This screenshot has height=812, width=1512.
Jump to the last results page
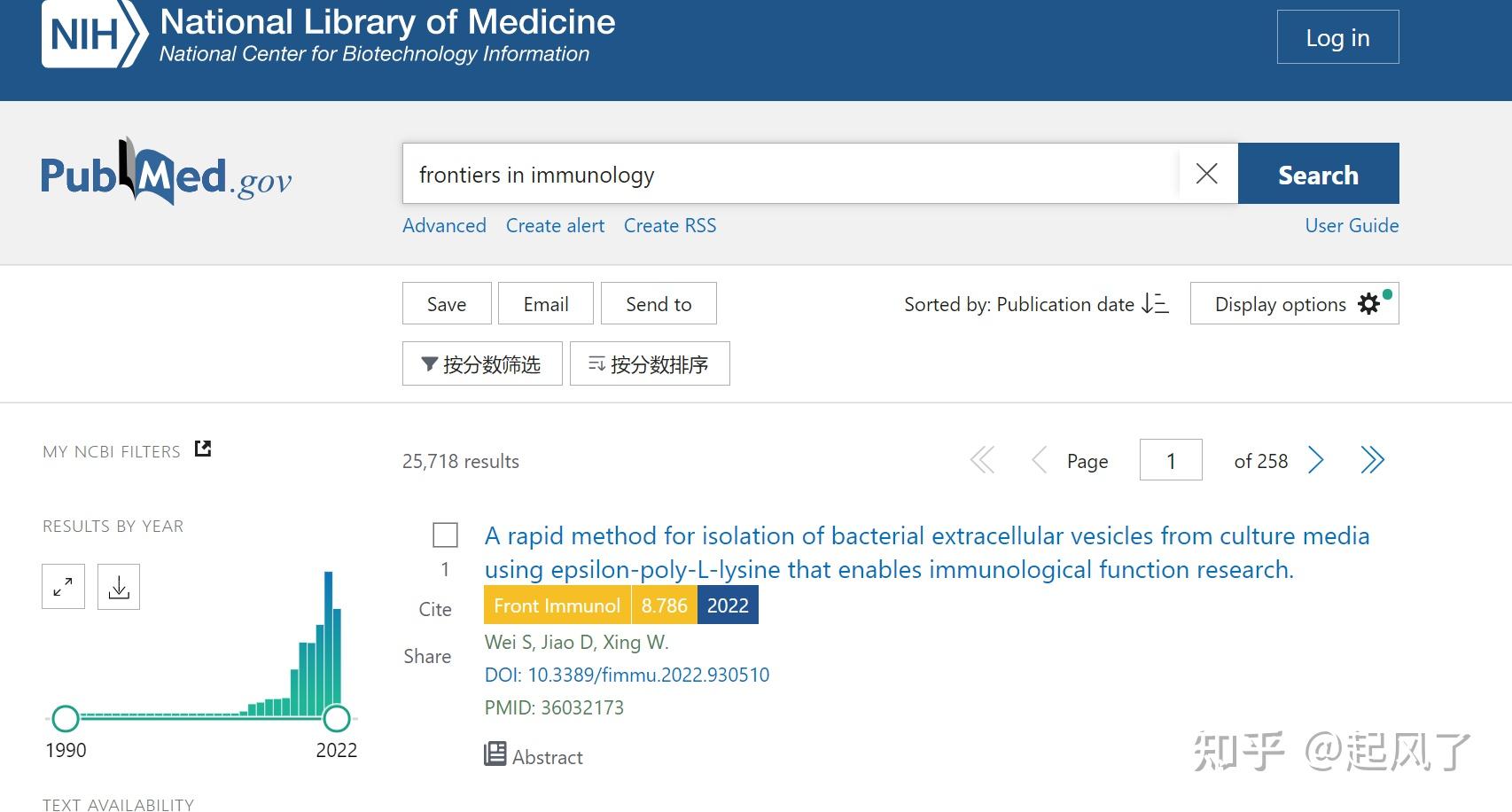point(1373,460)
